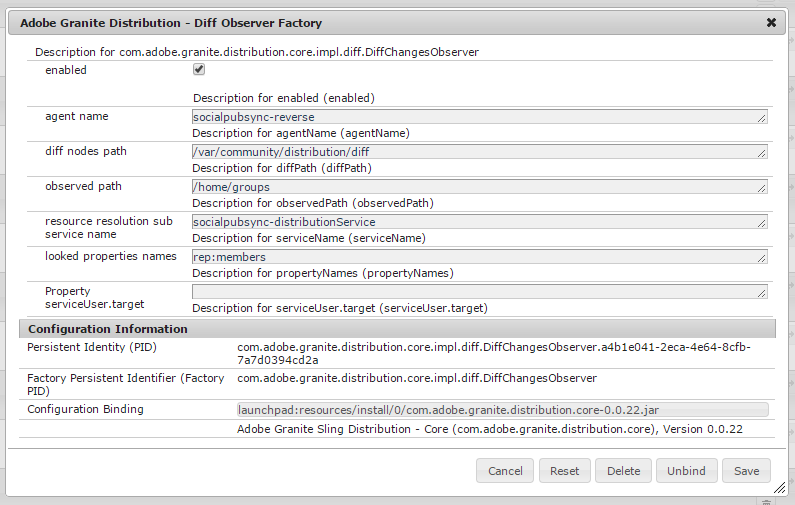The width and height of the screenshot is (795, 505).
Task: Click the Delete button
Action: [623, 471]
